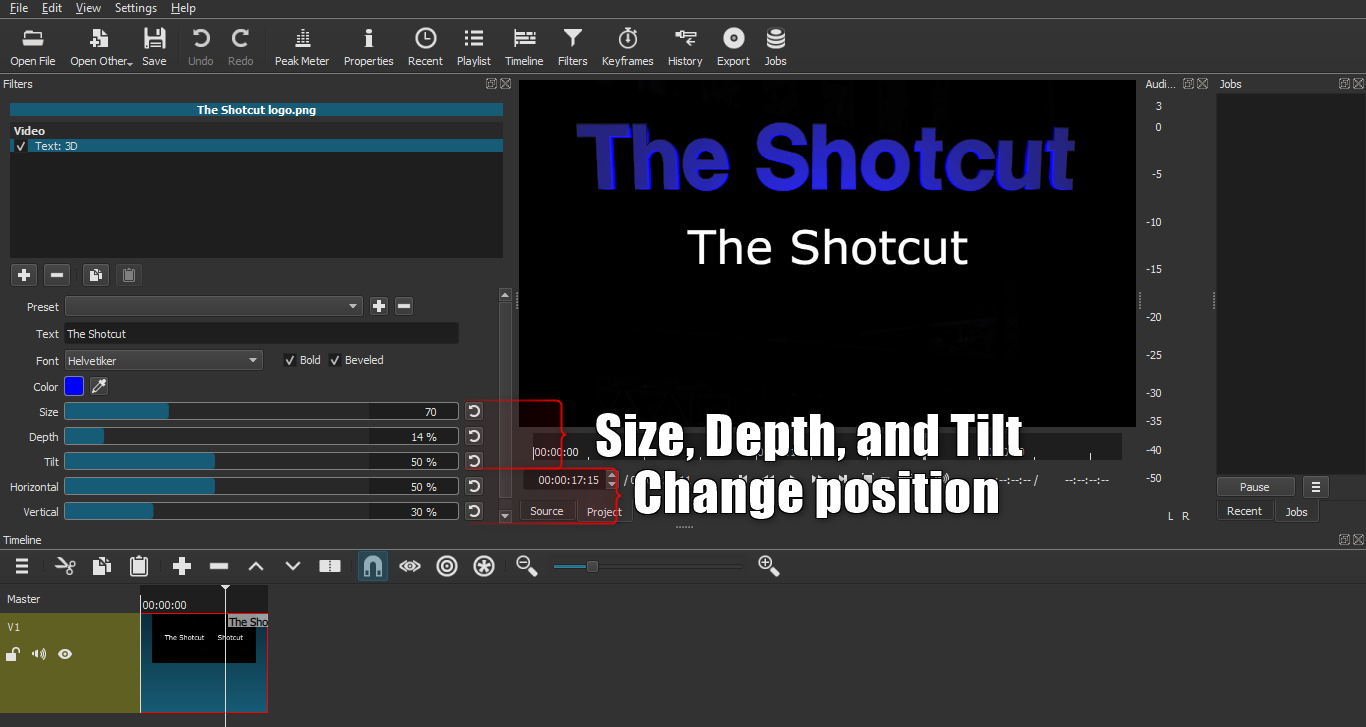Cut the selected clip on timeline
This screenshot has height=727, width=1366.
(x=65, y=566)
